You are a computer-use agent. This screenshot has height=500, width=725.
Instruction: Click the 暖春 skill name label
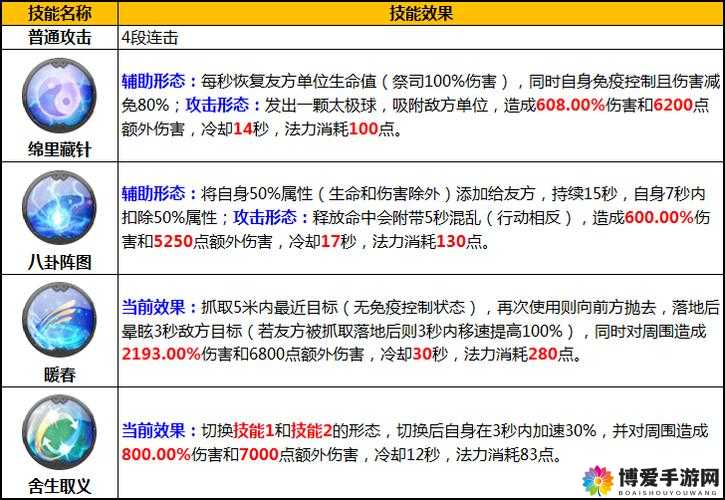point(60,374)
